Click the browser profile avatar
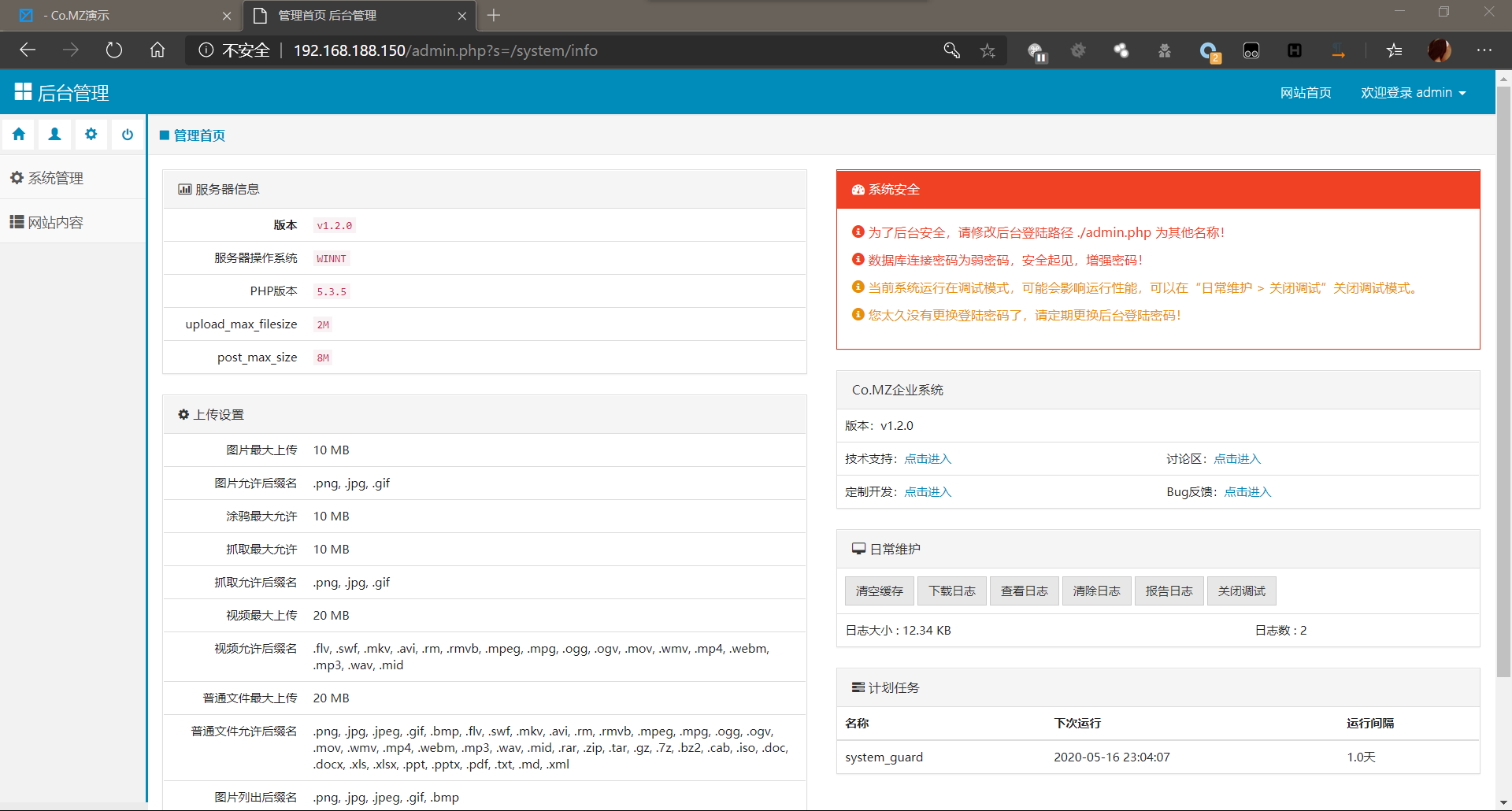Screen dimensions: 1512x811 1440,50
